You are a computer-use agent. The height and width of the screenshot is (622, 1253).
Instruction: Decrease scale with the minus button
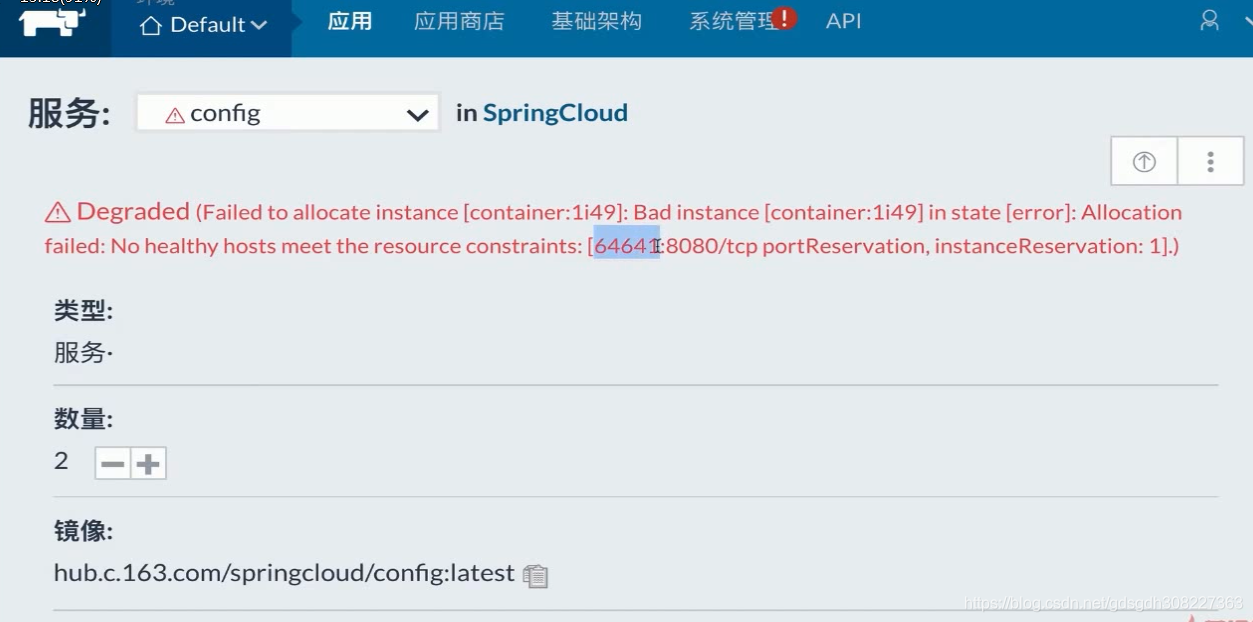click(x=113, y=463)
